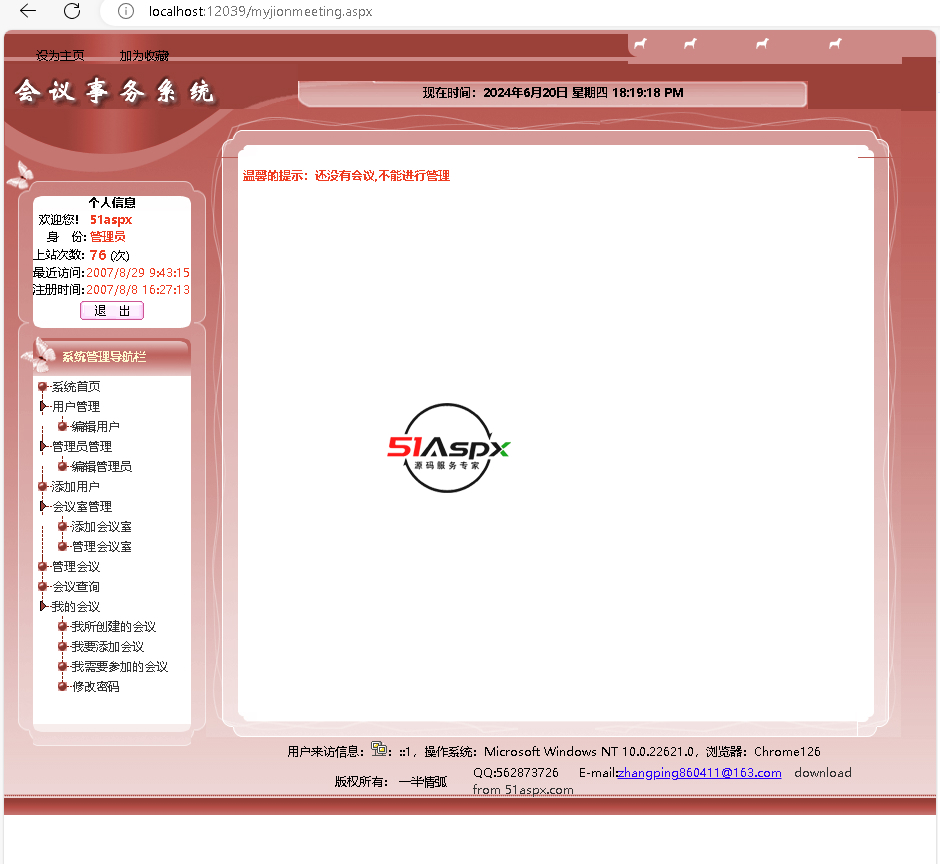Collapse the 我的会议 tree arrow
Image resolution: width=940 pixels, height=864 pixels.
[x=43, y=606]
